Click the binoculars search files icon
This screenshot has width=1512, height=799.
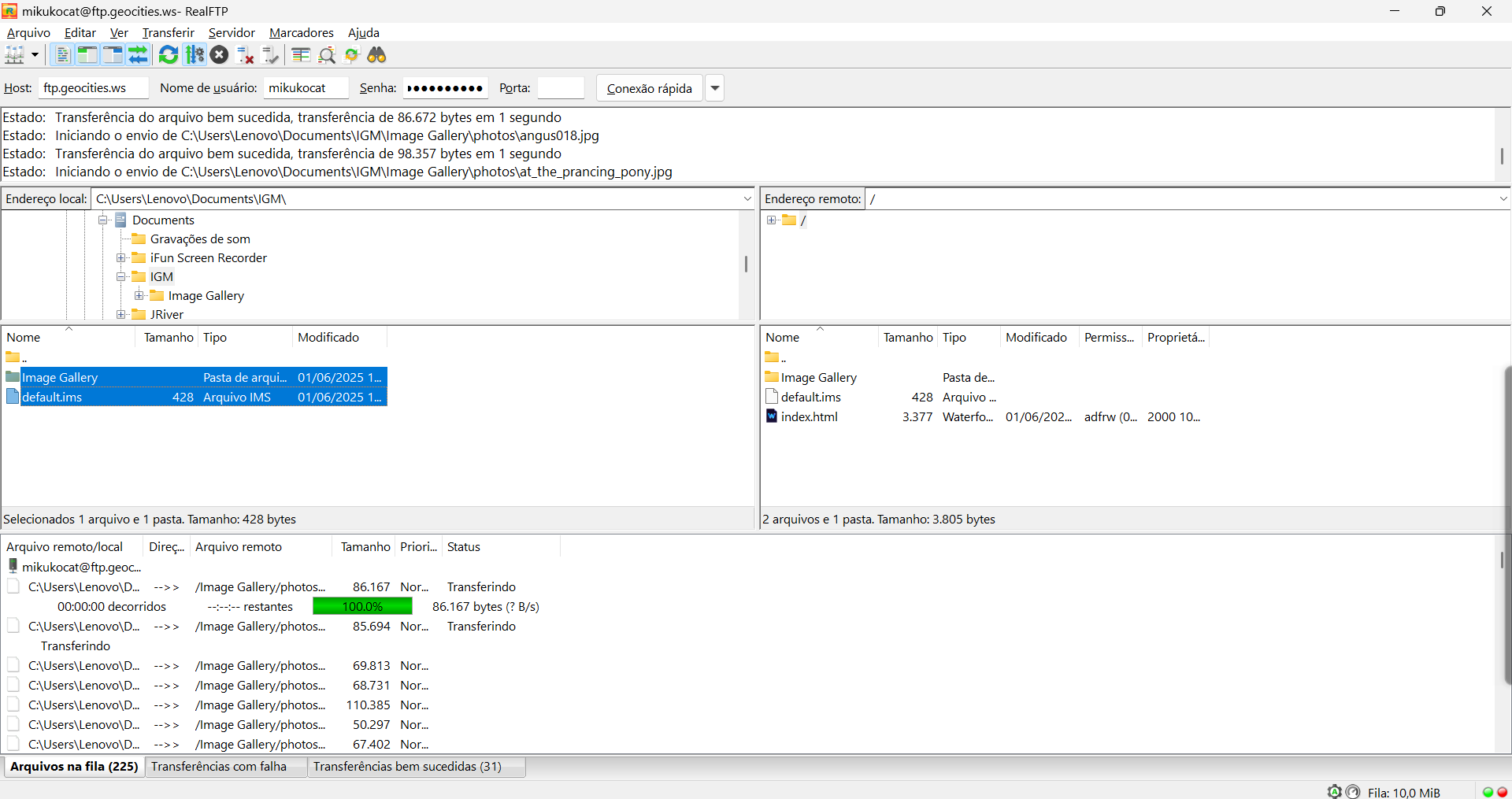pos(377,55)
